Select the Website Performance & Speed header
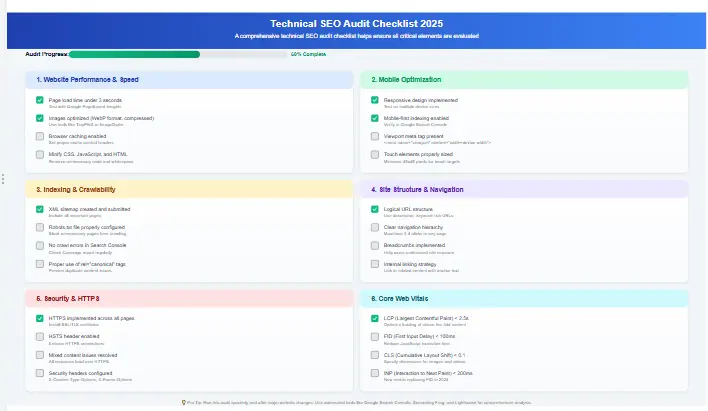The width and height of the screenshot is (708, 411). click(x=189, y=79)
